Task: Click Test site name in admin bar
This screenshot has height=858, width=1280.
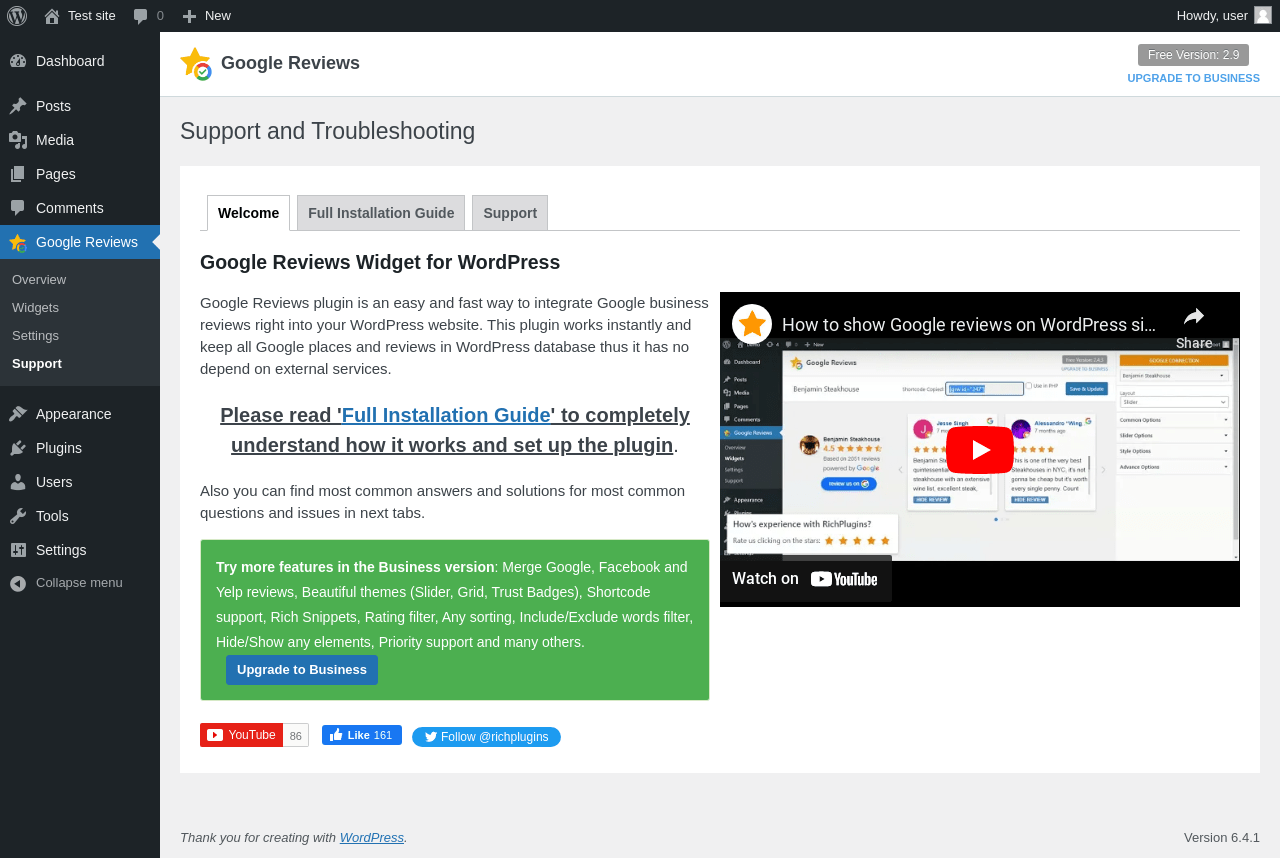Action: [x=92, y=15]
